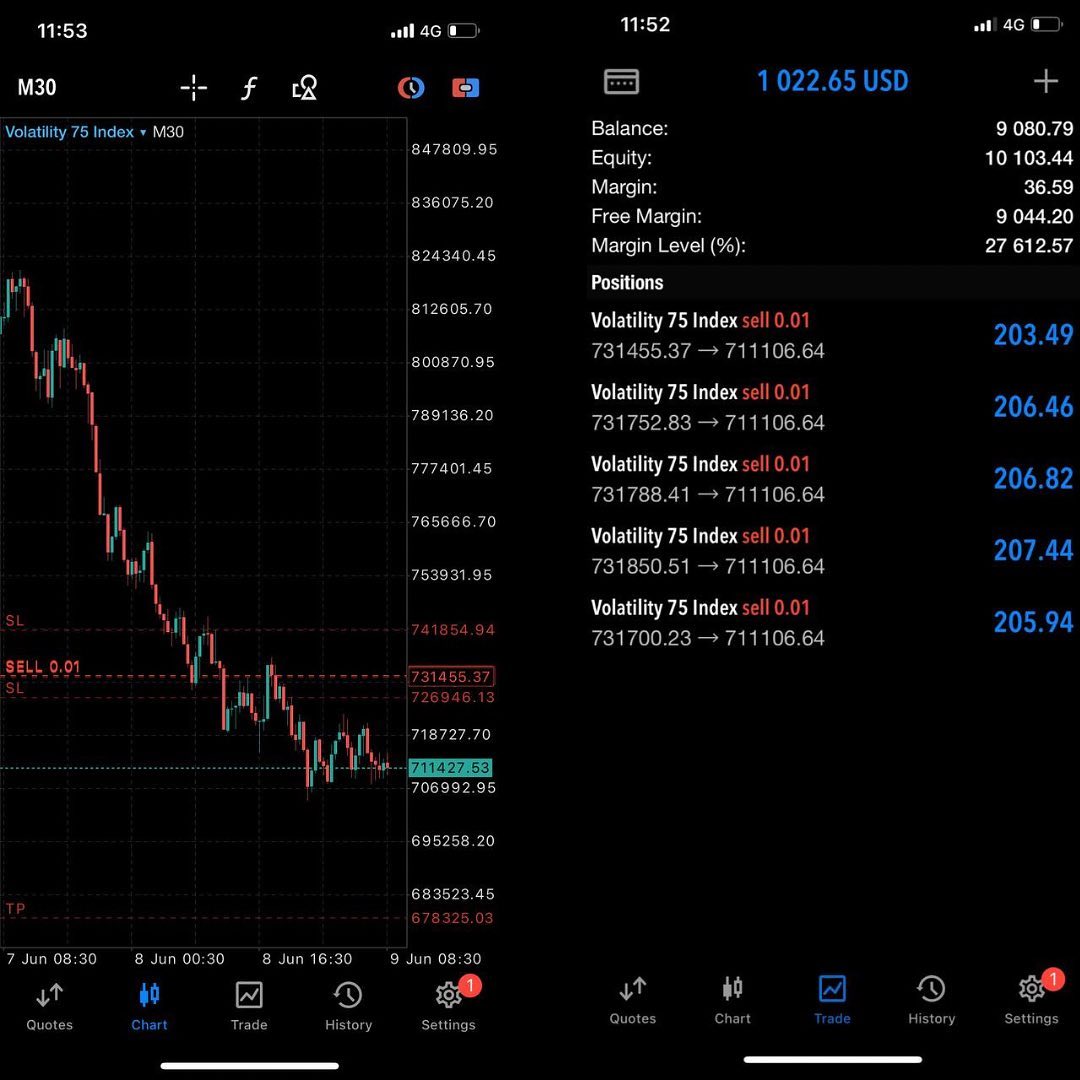Image resolution: width=1080 pixels, height=1080 pixels.
Task: Open the account card icon on Trade screen
Action: click(621, 81)
